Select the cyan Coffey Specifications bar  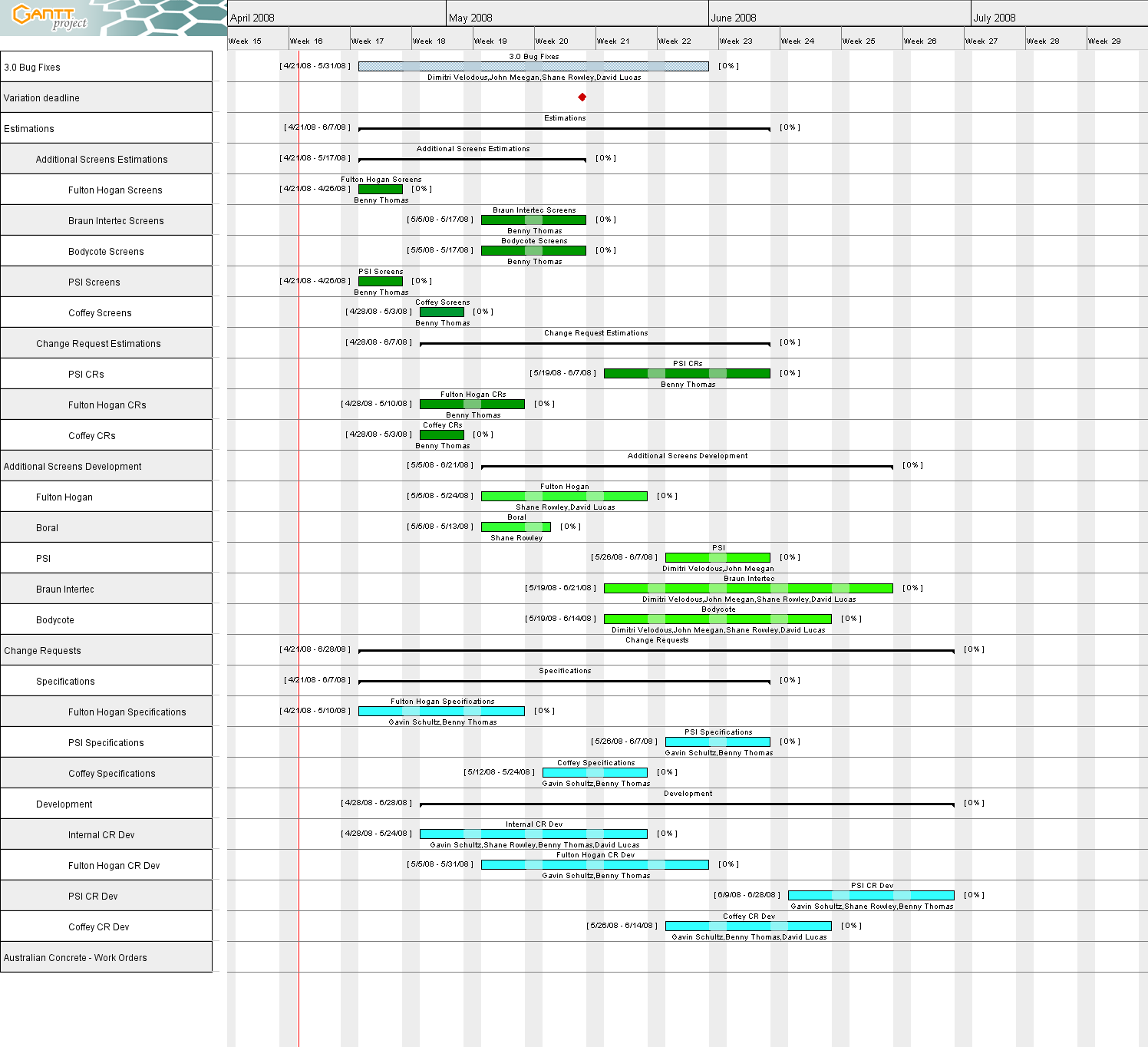point(595,773)
